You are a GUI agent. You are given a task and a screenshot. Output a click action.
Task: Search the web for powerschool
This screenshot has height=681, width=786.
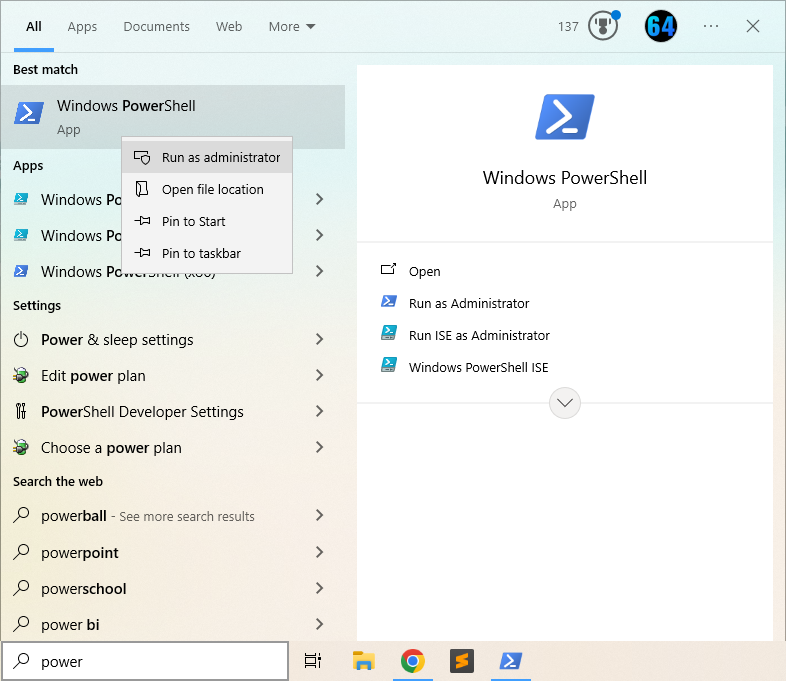click(173, 588)
